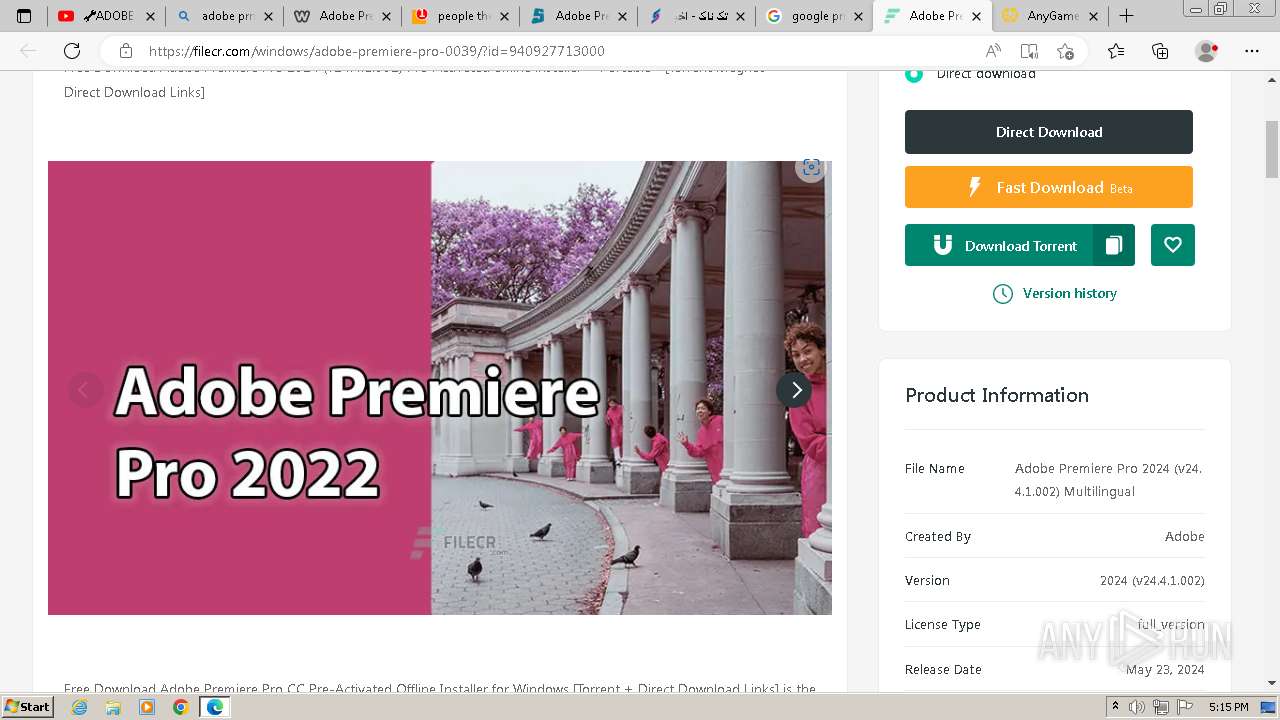The image size is (1280, 720).
Task: Open the Windows Start menu
Action: (x=28, y=707)
